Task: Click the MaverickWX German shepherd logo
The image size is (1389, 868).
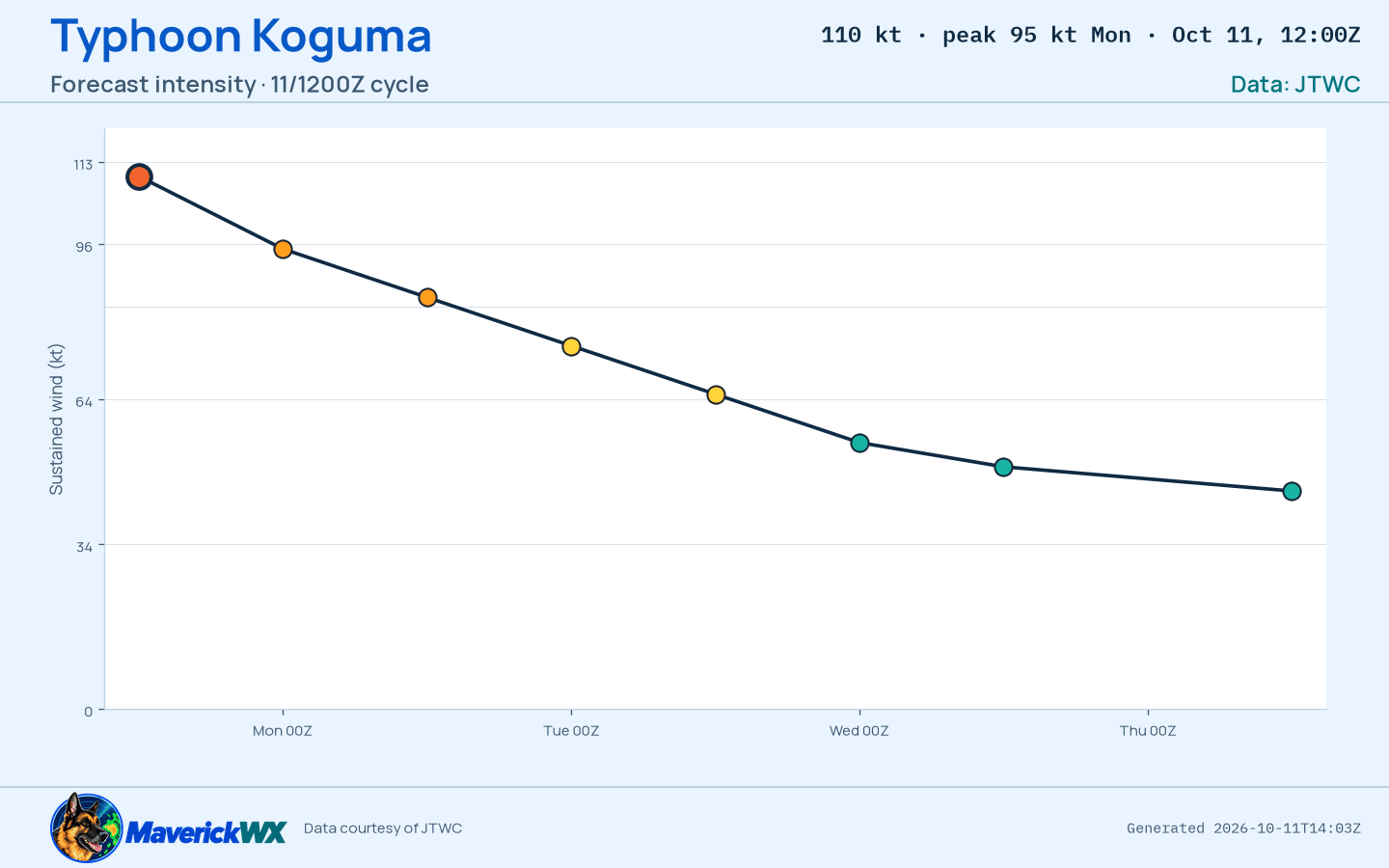Action: pos(87,827)
